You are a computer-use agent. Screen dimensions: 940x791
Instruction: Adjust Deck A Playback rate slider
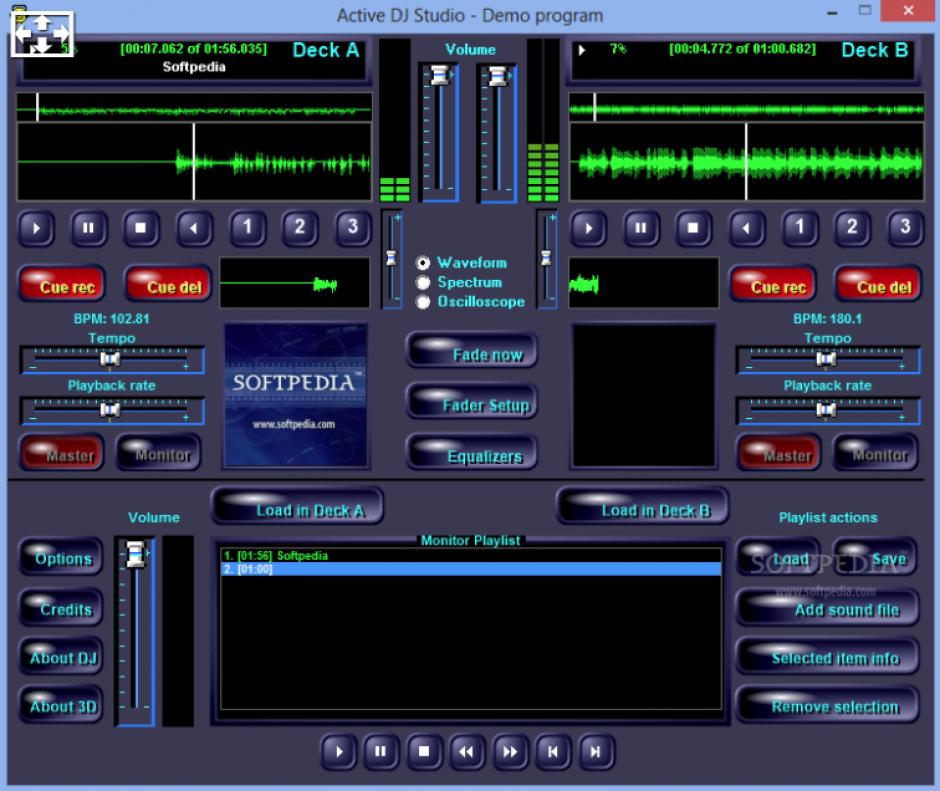pos(110,409)
